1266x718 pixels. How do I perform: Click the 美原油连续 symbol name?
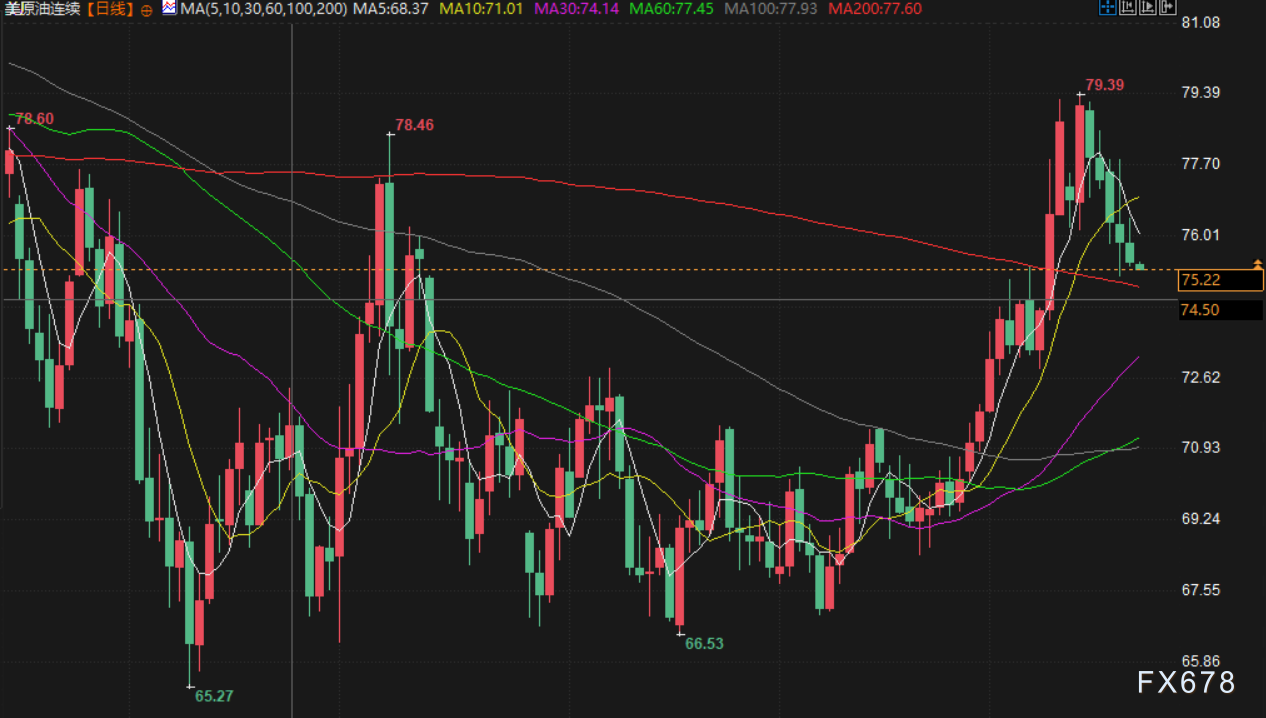coord(42,9)
